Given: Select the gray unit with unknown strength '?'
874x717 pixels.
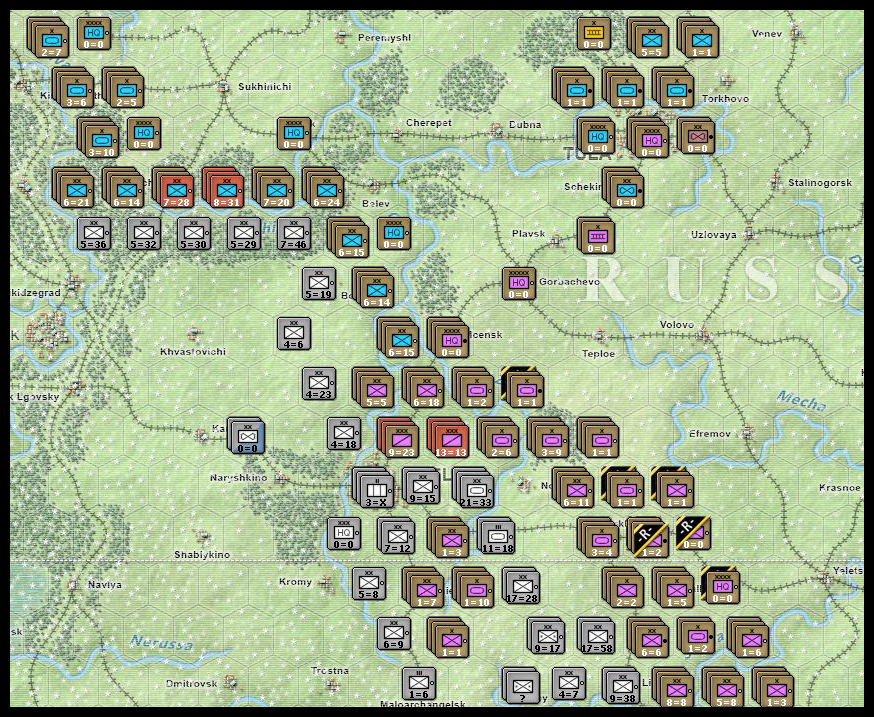Looking at the screenshot, I should pyautogui.click(x=522, y=686).
